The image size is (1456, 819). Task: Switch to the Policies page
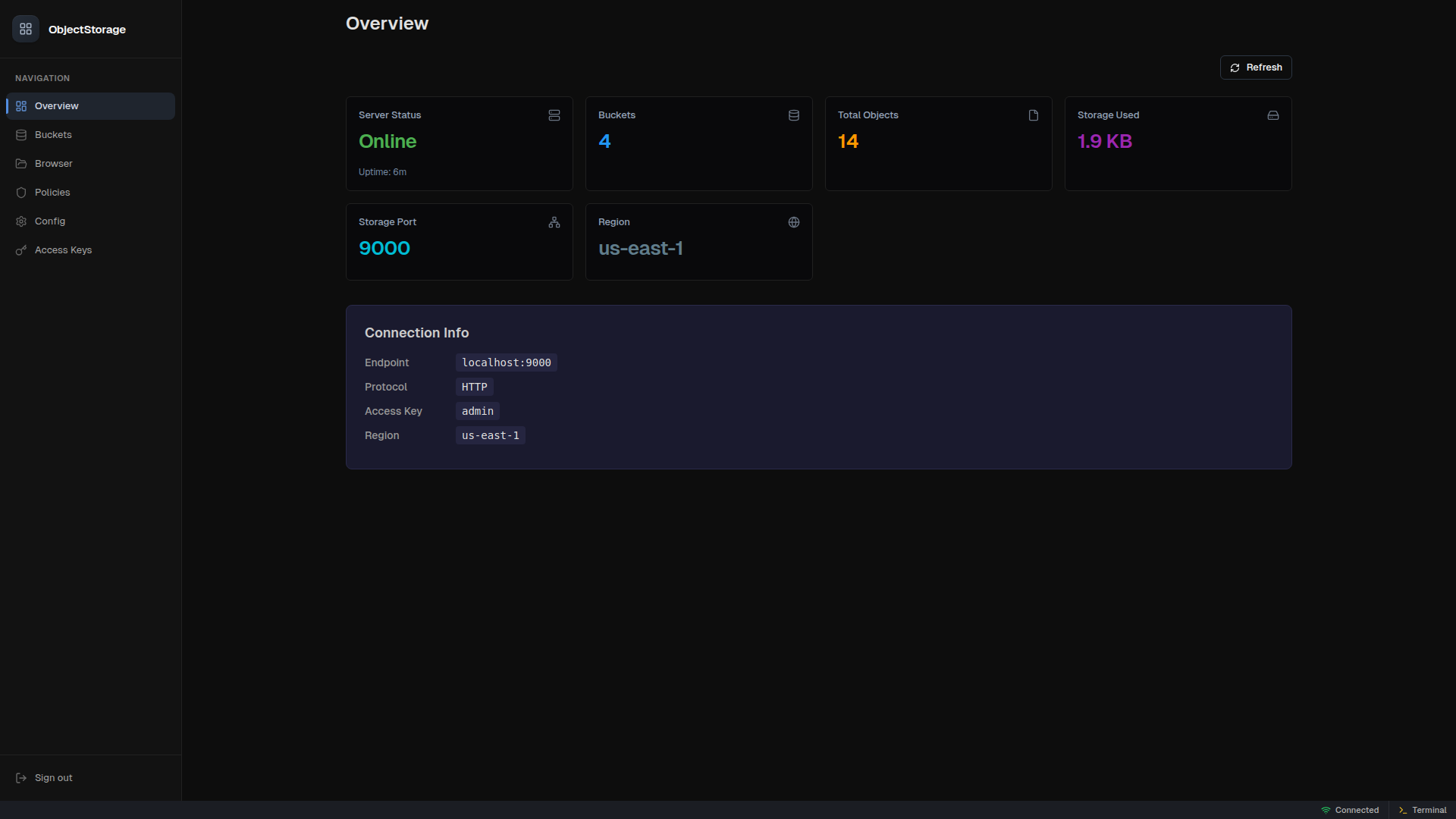point(52,193)
